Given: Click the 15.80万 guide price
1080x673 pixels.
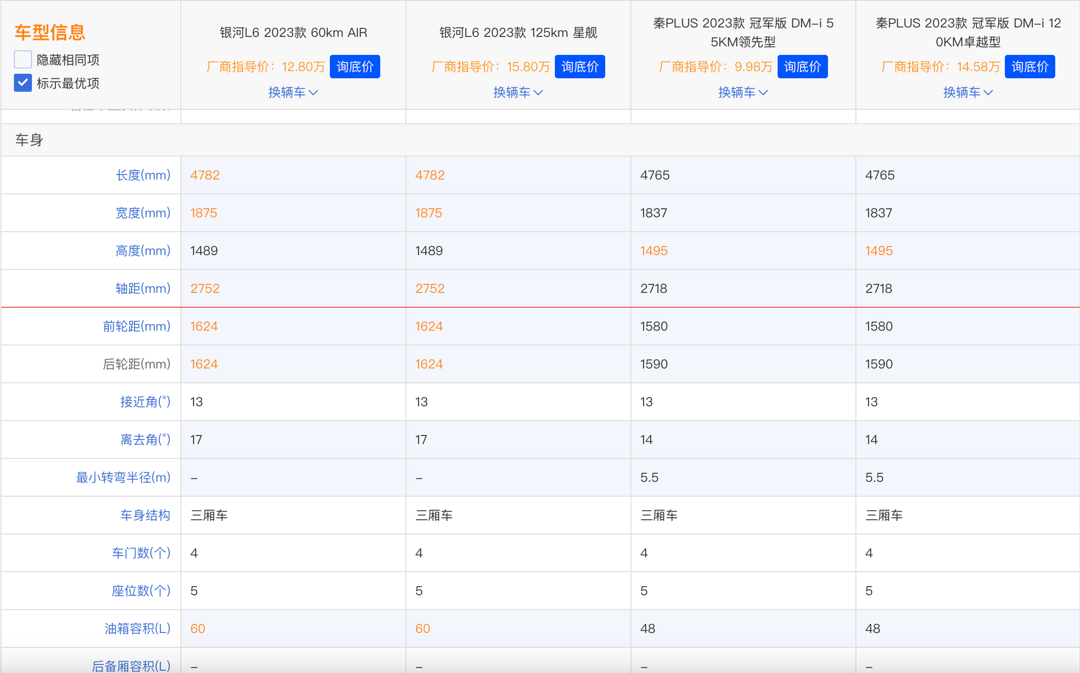Looking at the screenshot, I should pos(528,67).
